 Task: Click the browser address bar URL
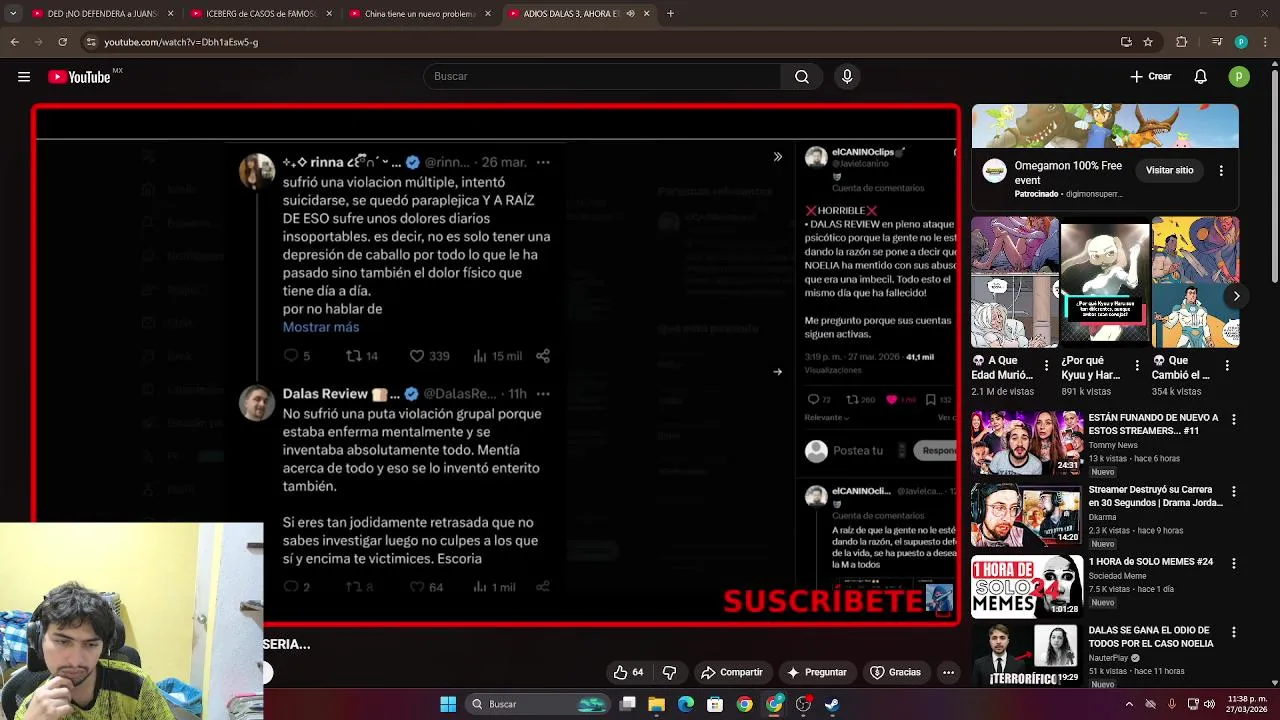[181, 42]
